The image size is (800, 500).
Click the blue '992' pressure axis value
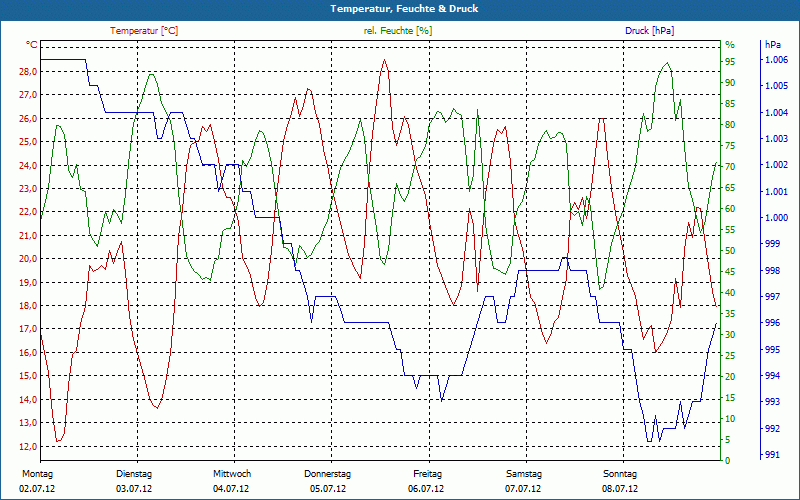coord(772,429)
